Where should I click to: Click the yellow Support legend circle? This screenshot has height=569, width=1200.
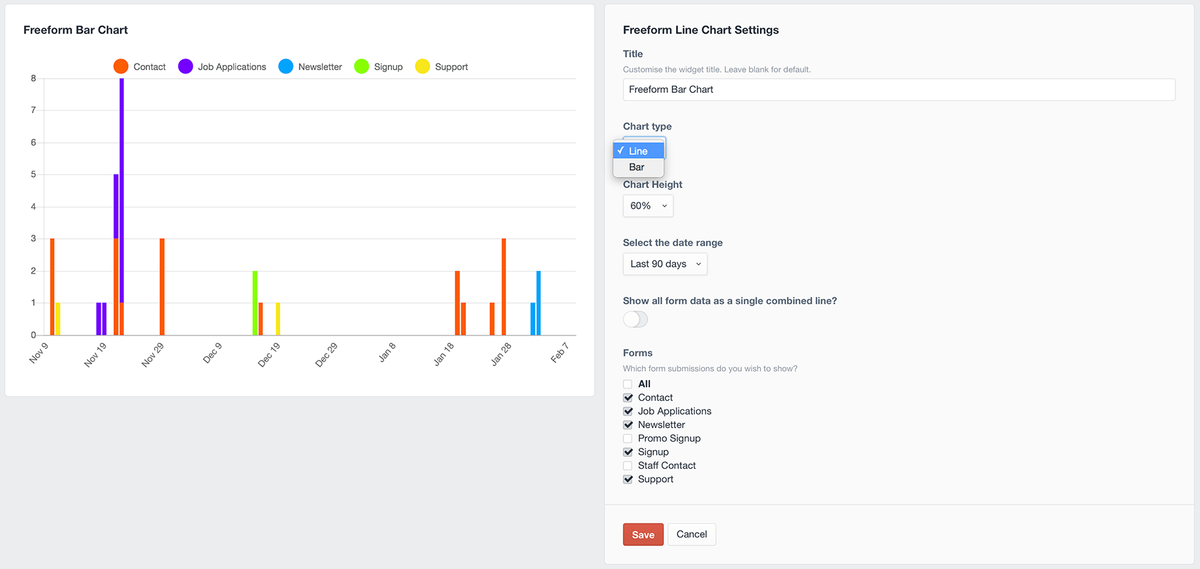pyautogui.click(x=423, y=67)
